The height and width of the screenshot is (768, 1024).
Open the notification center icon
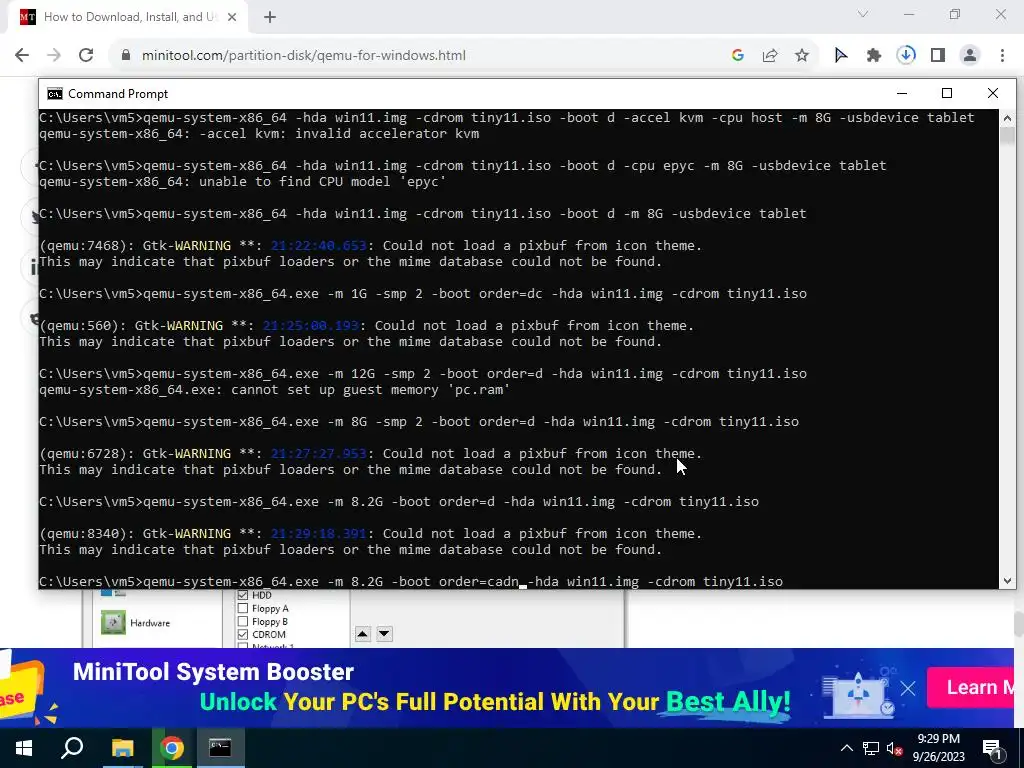pyautogui.click(x=992, y=748)
